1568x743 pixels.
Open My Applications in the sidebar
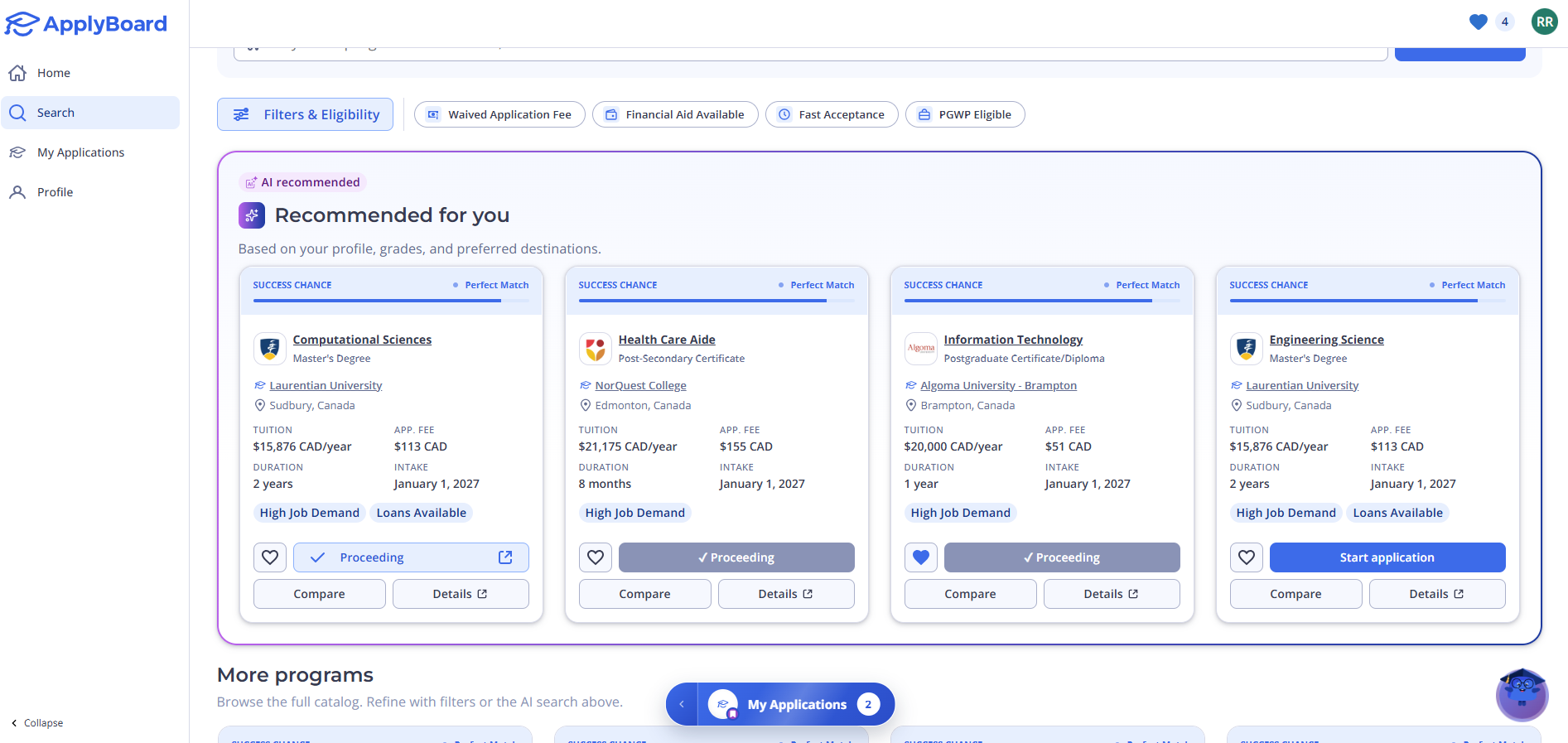[90, 152]
